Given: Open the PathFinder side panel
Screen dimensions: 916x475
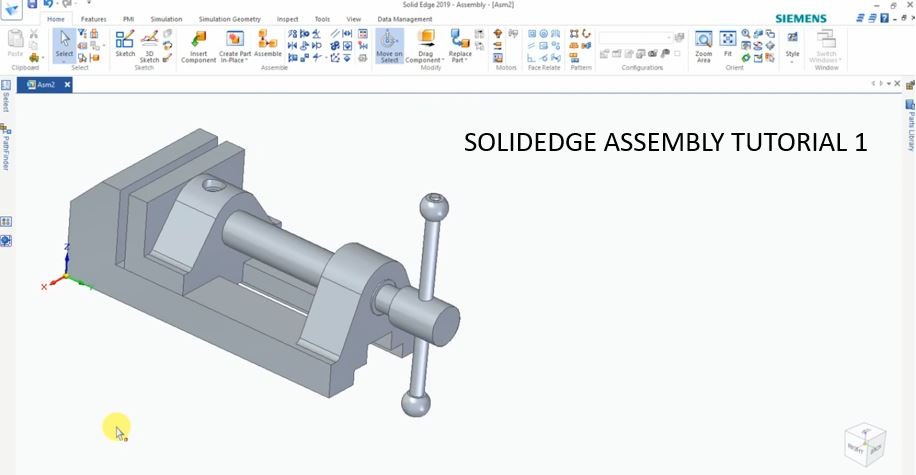Looking at the screenshot, I should (5, 145).
